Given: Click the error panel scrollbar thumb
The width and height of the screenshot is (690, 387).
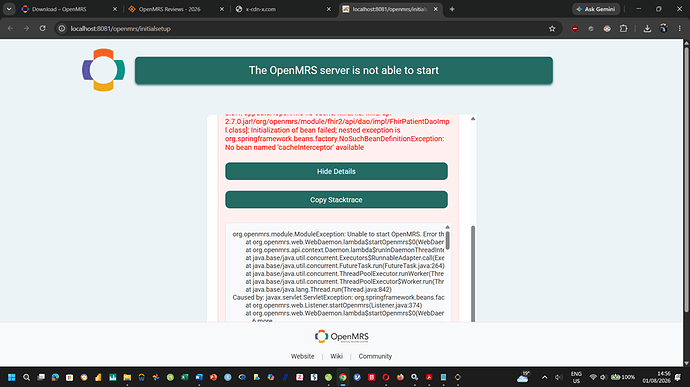Looking at the screenshot, I should 473,273.
